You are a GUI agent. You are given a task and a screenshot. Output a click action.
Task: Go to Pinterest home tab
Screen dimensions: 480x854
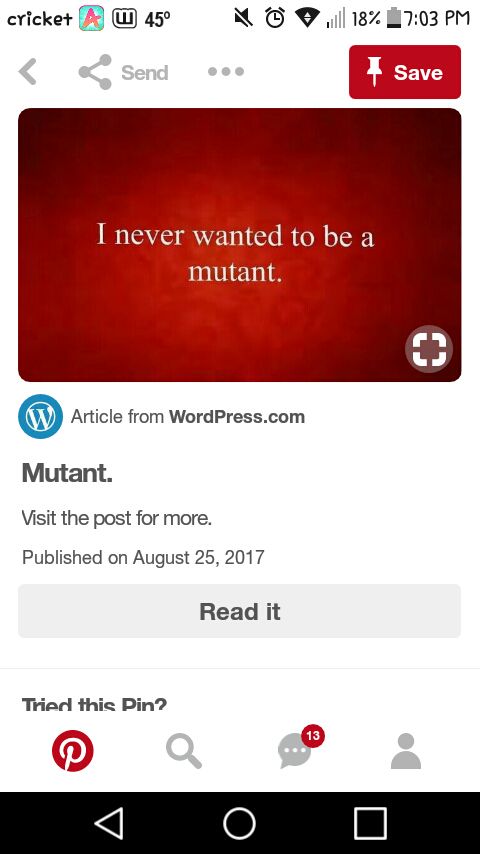(x=72, y=751)
